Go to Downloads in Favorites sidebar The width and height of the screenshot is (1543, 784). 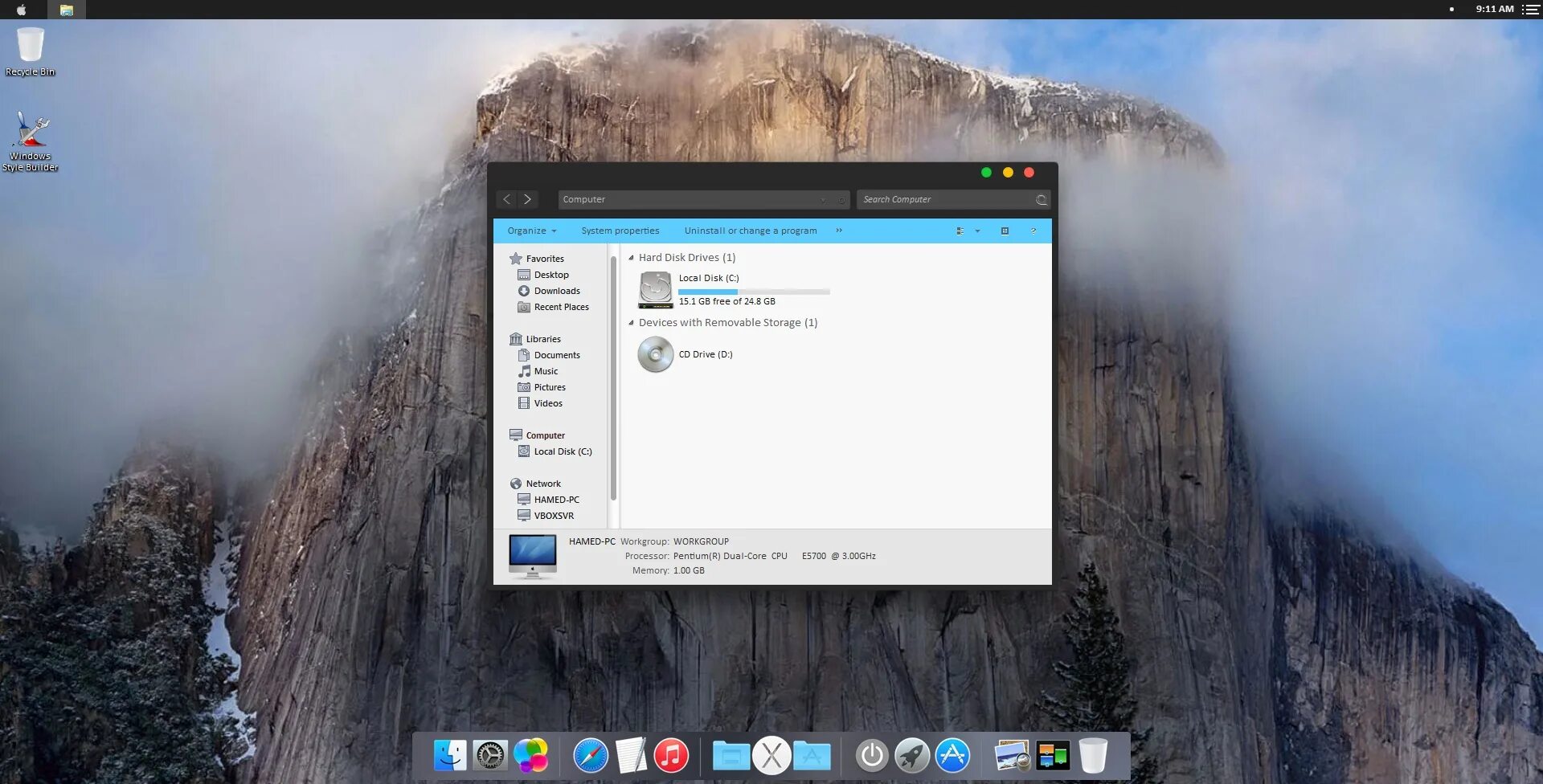click(557, 291)
